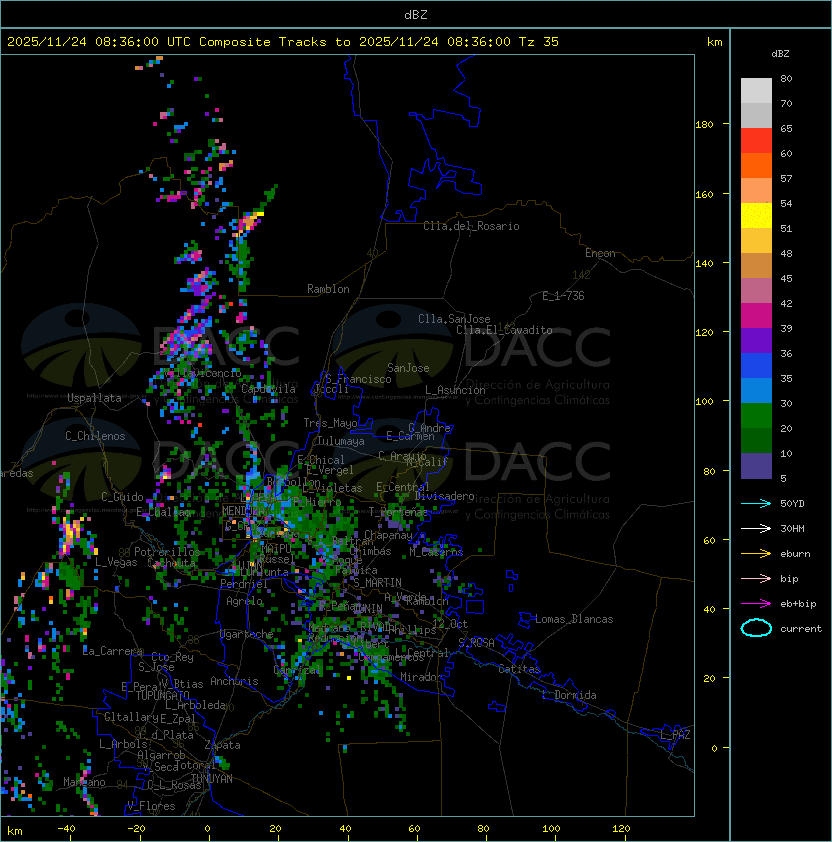Click the dBZ title in top bar
The image size is (832, 842).
(x=416, y=15)
